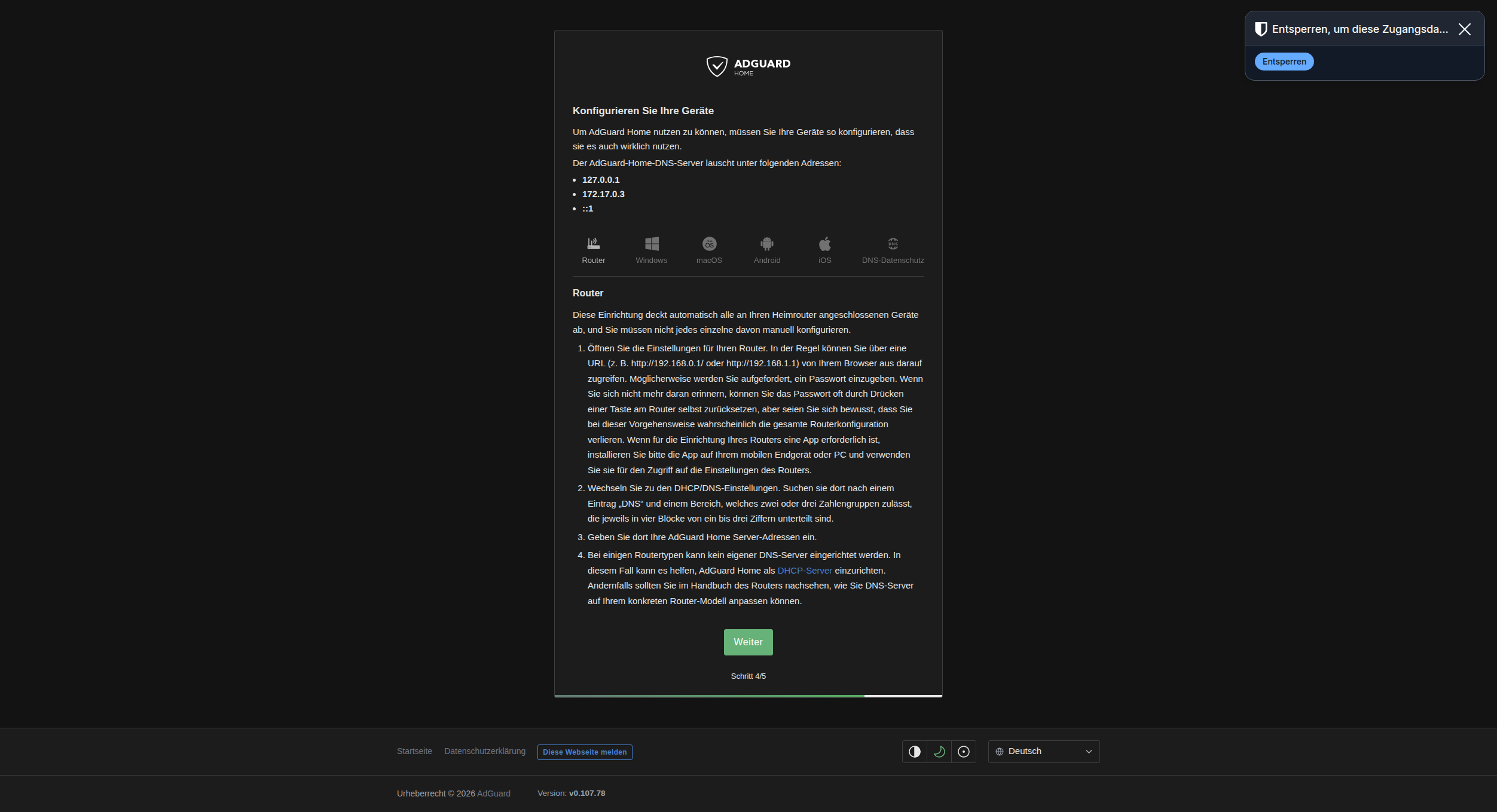Screen dimensions: 1497x812
Task: Click the Urheberrecht © 2026 text
Action: (x=436, y=793)
